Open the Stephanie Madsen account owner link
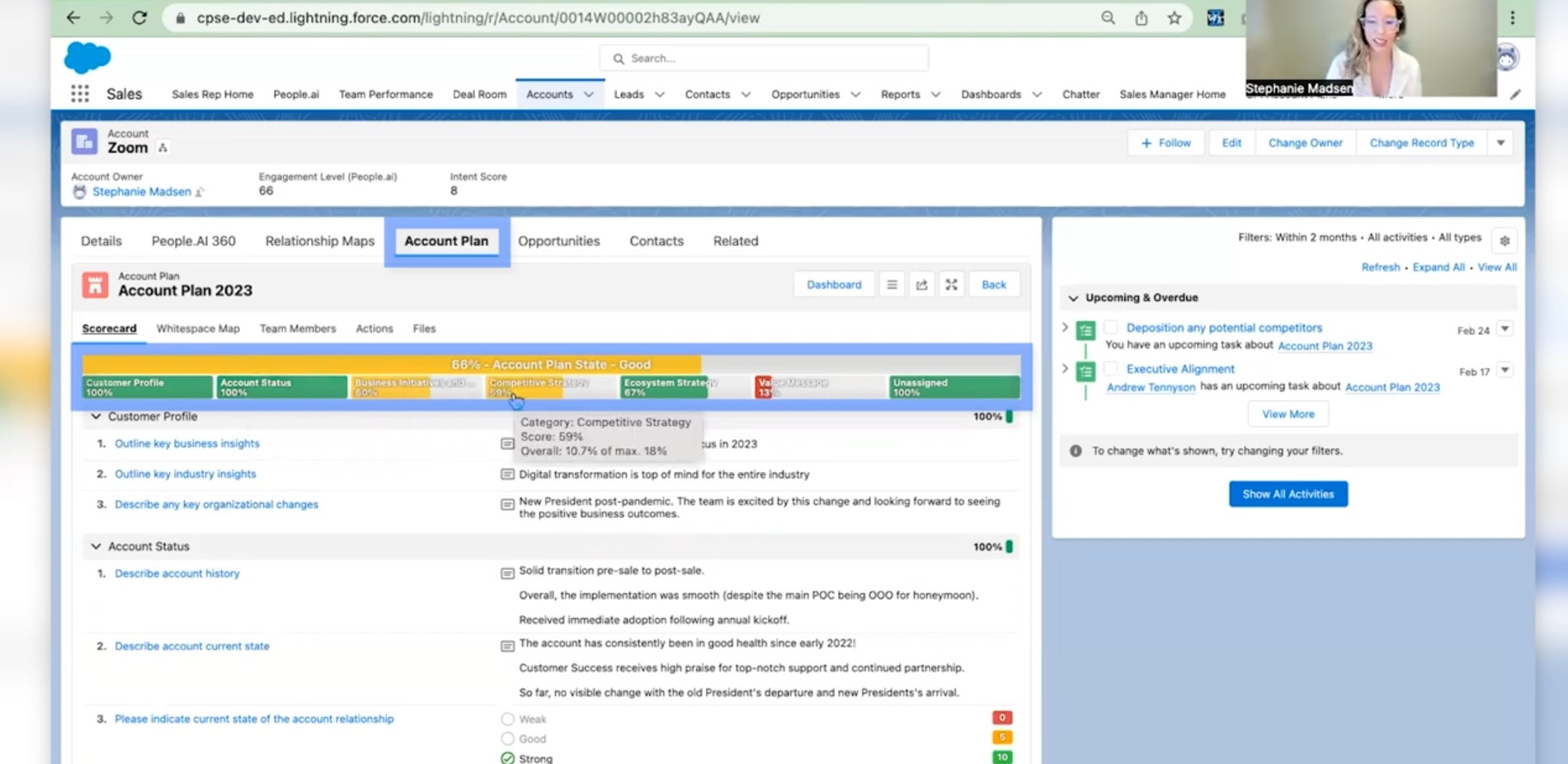 141,191
